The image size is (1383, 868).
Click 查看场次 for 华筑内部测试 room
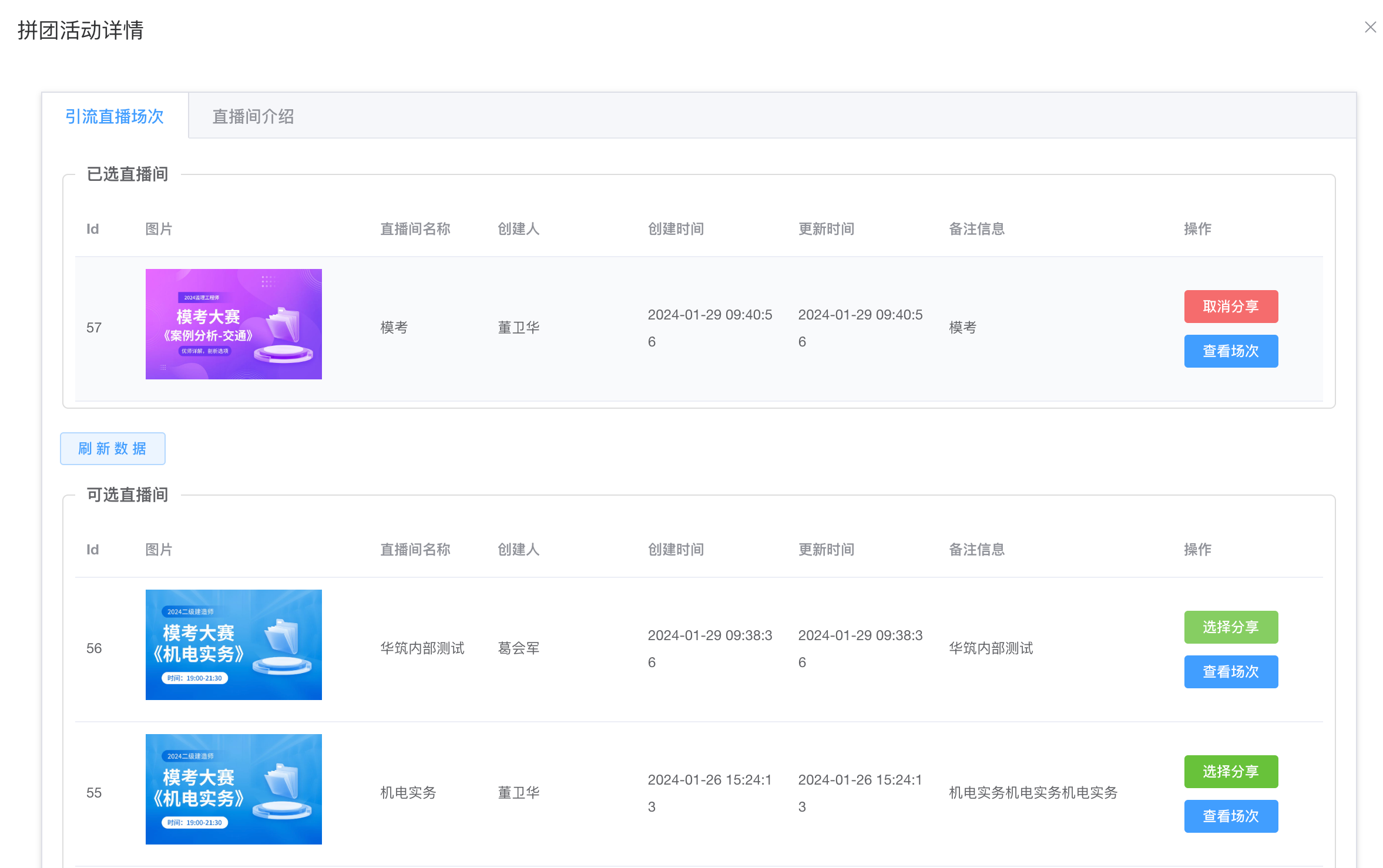pos(1230,671)
